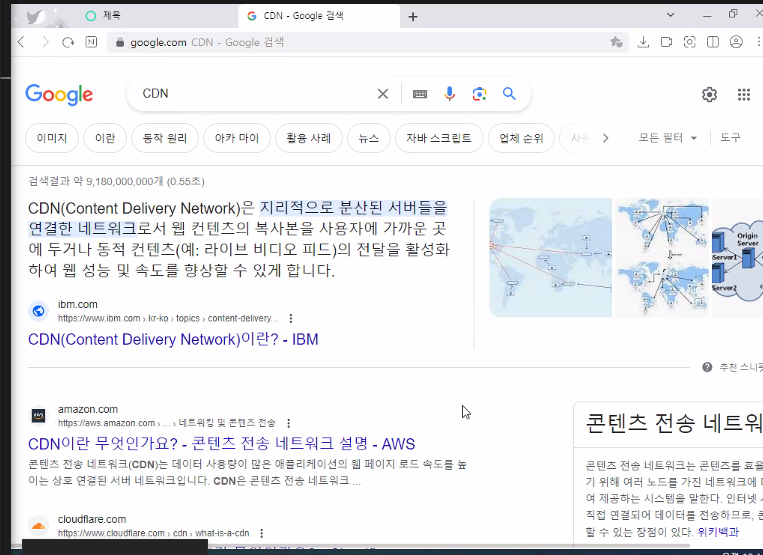The image size is (763, 555).
Task: Go back with the browser back arrow
Action: (21, 42)
